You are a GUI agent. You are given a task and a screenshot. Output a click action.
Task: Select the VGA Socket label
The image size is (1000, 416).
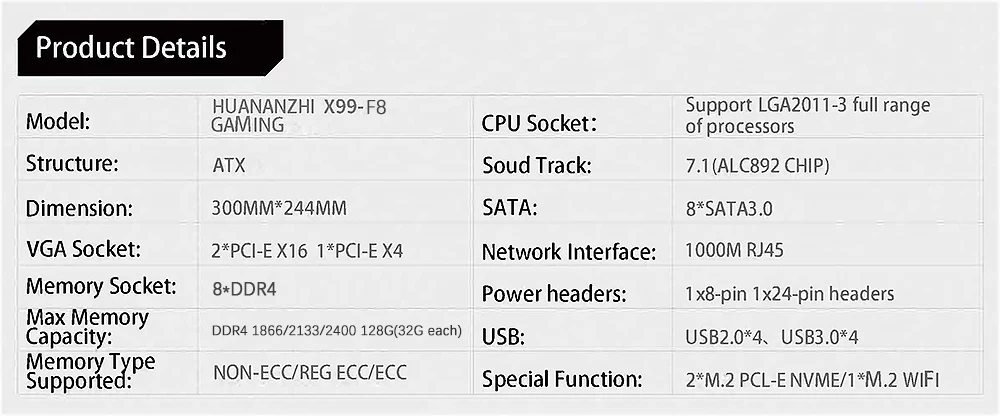[83, 249]
